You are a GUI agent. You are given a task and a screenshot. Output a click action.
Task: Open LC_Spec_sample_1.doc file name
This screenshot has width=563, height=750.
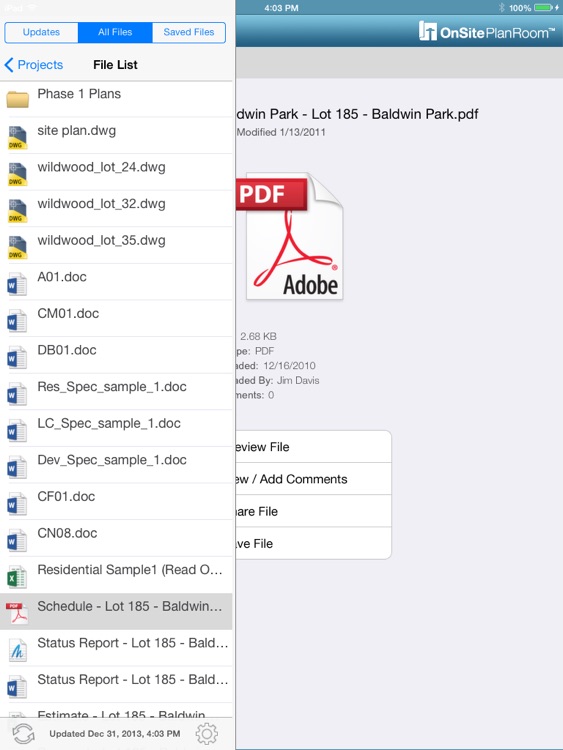[109, 424]
